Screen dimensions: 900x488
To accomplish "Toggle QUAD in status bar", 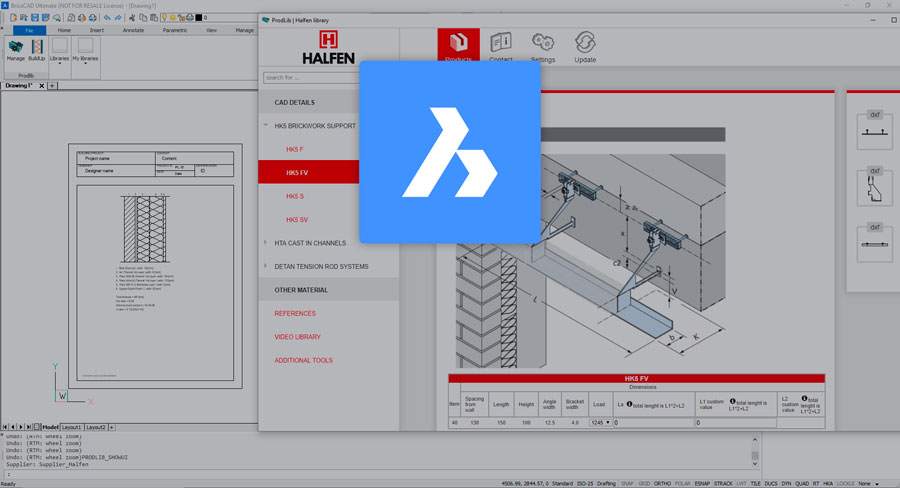I will click(802, 484).
